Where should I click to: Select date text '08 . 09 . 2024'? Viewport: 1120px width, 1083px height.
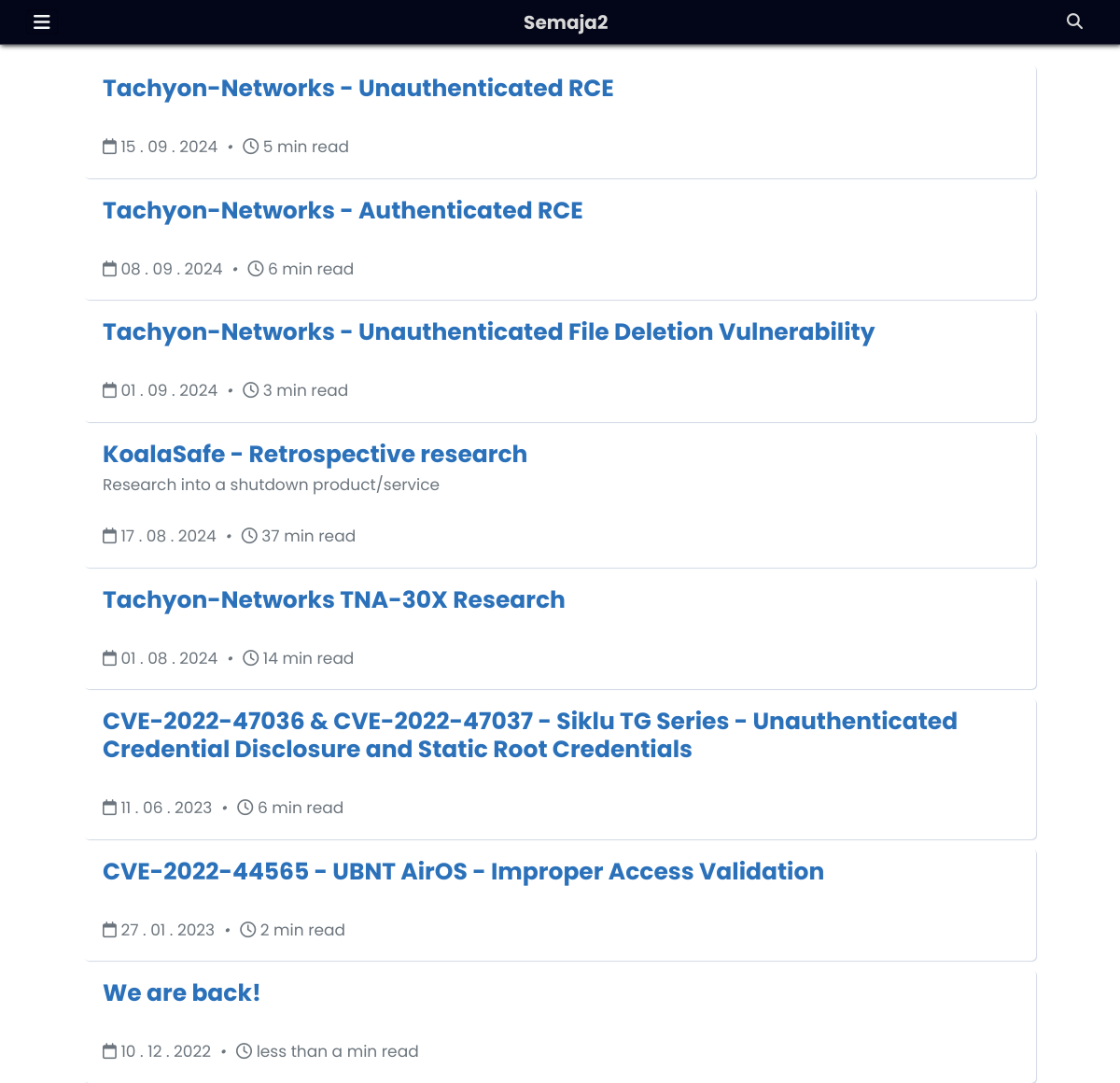click(x=172, y=269)
